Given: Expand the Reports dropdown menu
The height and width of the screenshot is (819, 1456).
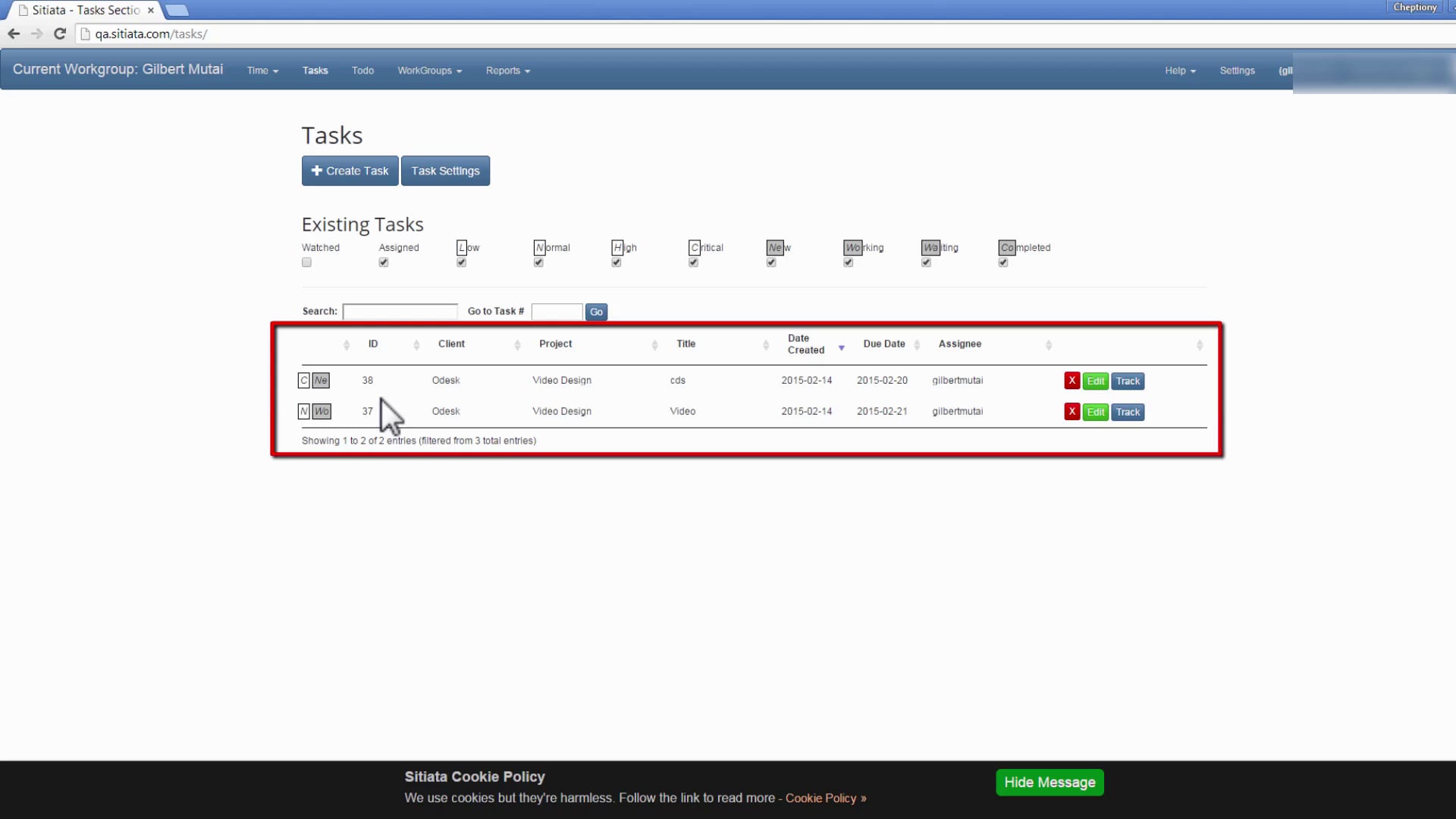Looking at the screenshot, I should 508,71.
